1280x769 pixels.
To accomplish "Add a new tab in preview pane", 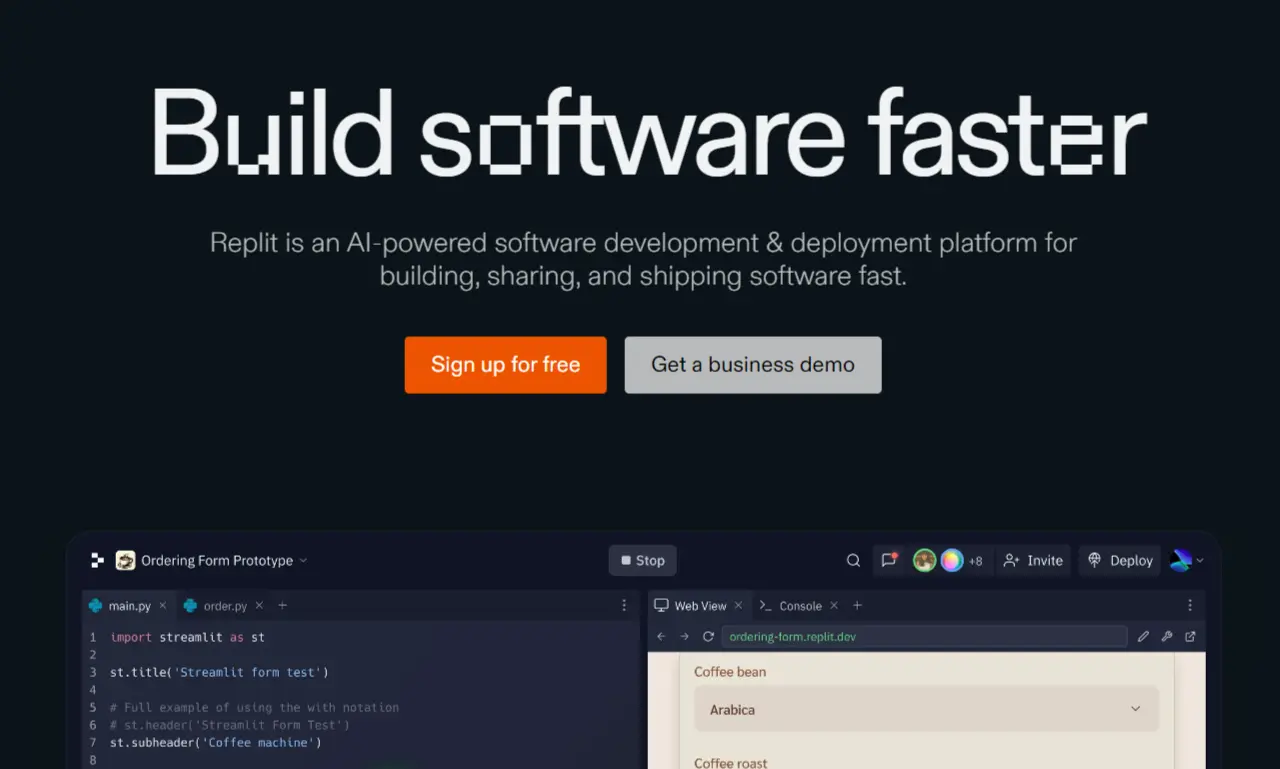I will (x=857, y=606).
